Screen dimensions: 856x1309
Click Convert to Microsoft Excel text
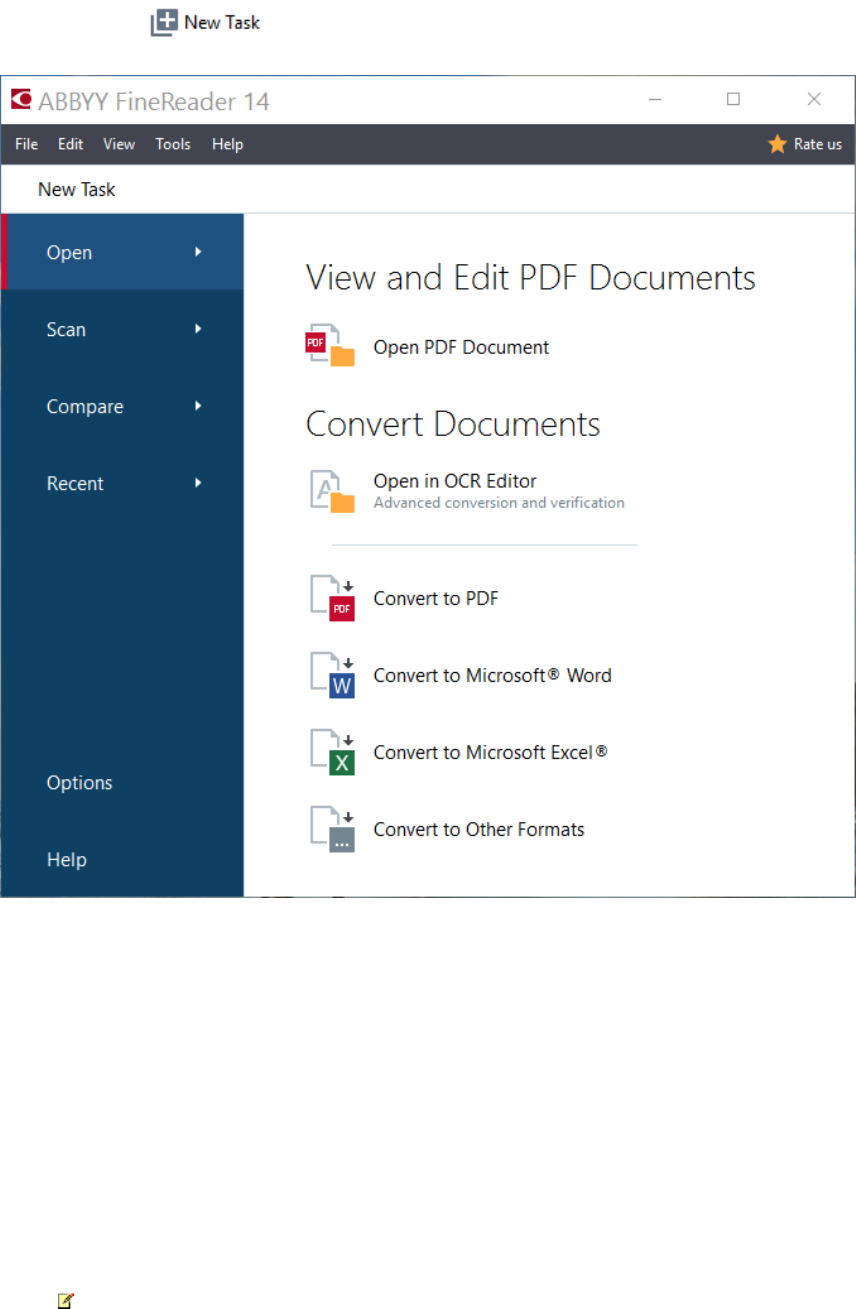coord(490,752)
